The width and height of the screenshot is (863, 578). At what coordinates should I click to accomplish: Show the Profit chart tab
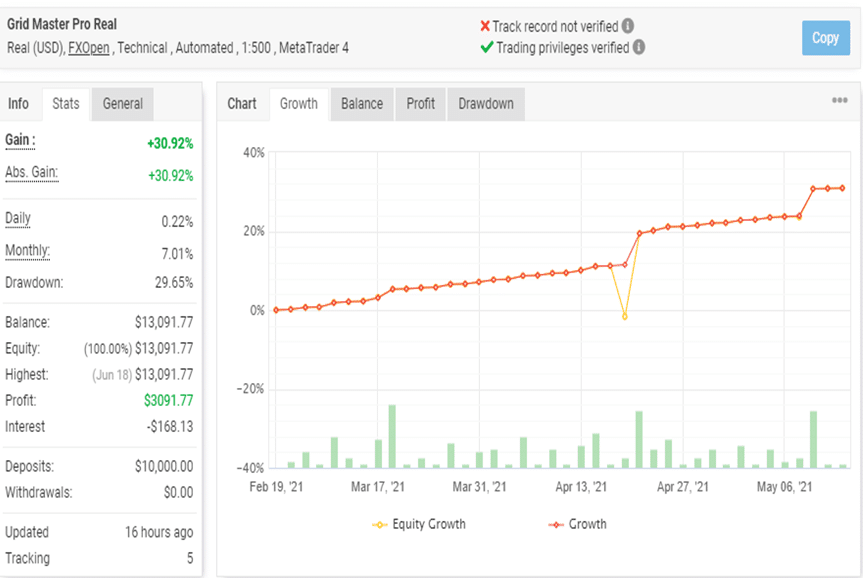(420, 103)
